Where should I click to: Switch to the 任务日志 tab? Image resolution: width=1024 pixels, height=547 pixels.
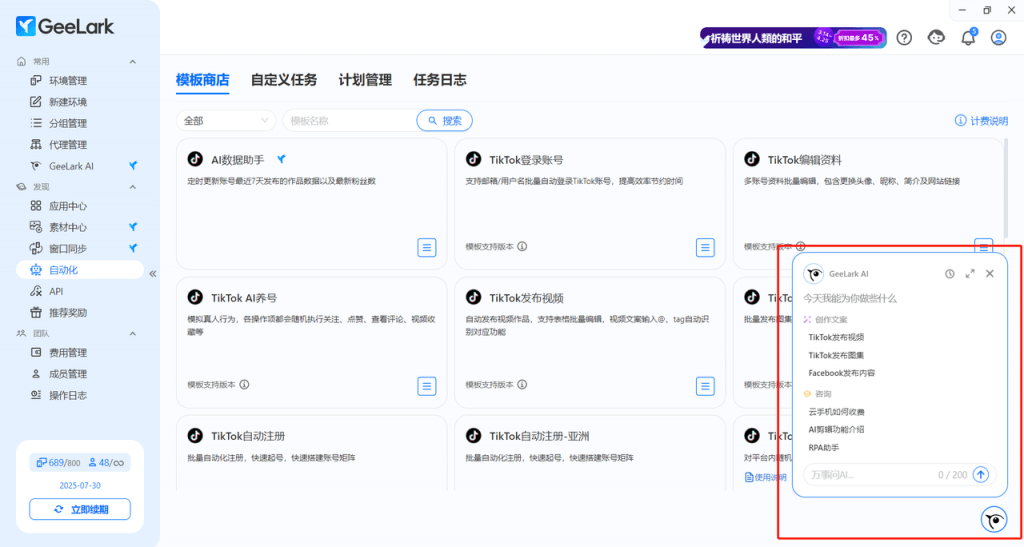(439, 80)
